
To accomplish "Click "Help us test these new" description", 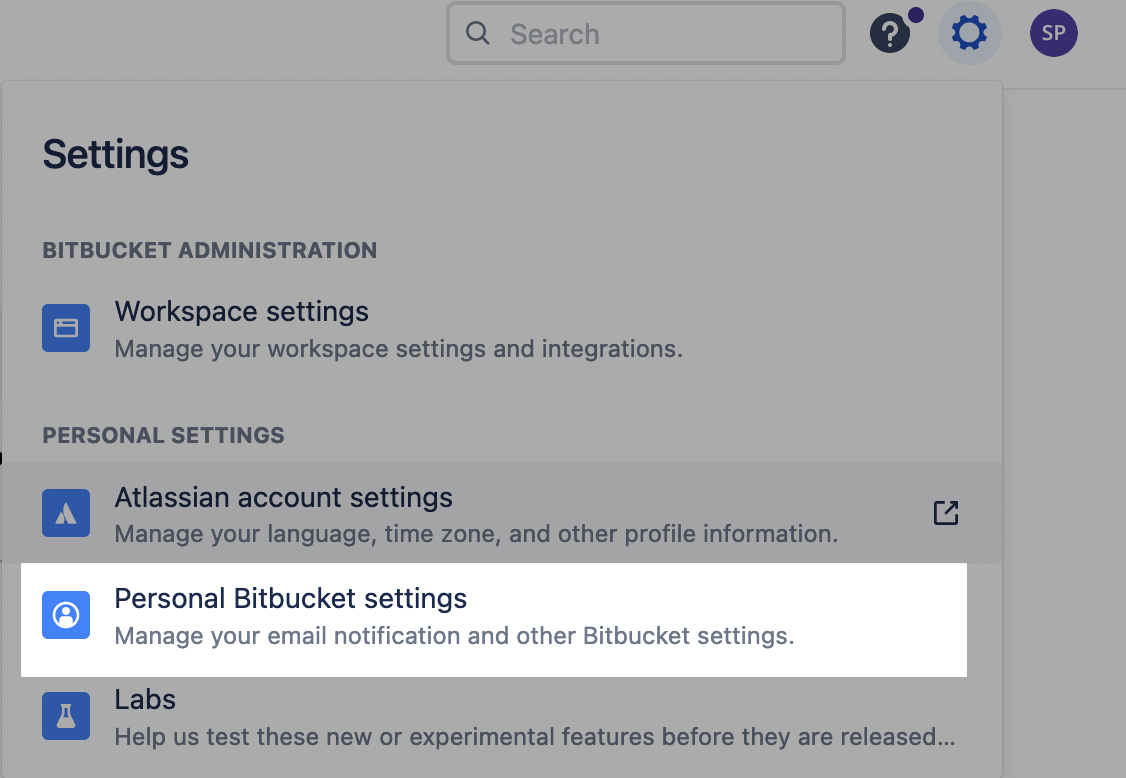I will pyautogui.click(x=534, y=738).
